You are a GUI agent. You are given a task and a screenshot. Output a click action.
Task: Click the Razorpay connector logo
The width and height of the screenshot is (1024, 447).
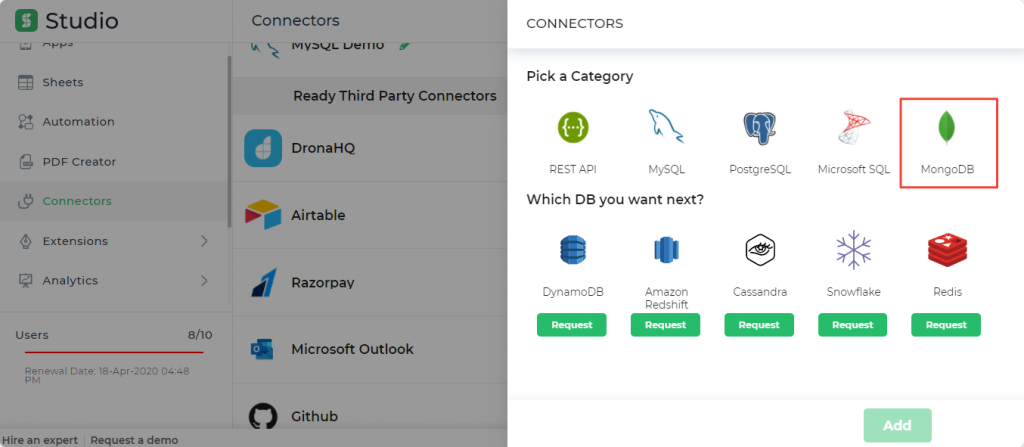[x=264, y=282]
